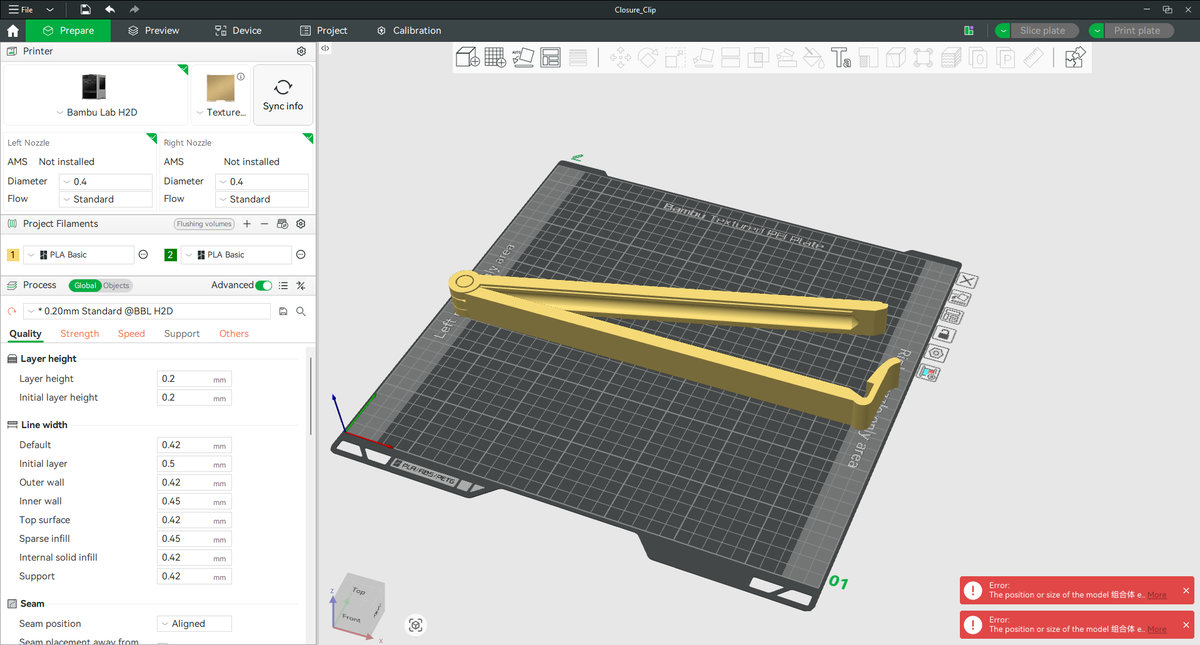Select the Color painting bucket tool
Image resolution: width=1200 pixels, height=645 pixels.
(x=816, y=58)
